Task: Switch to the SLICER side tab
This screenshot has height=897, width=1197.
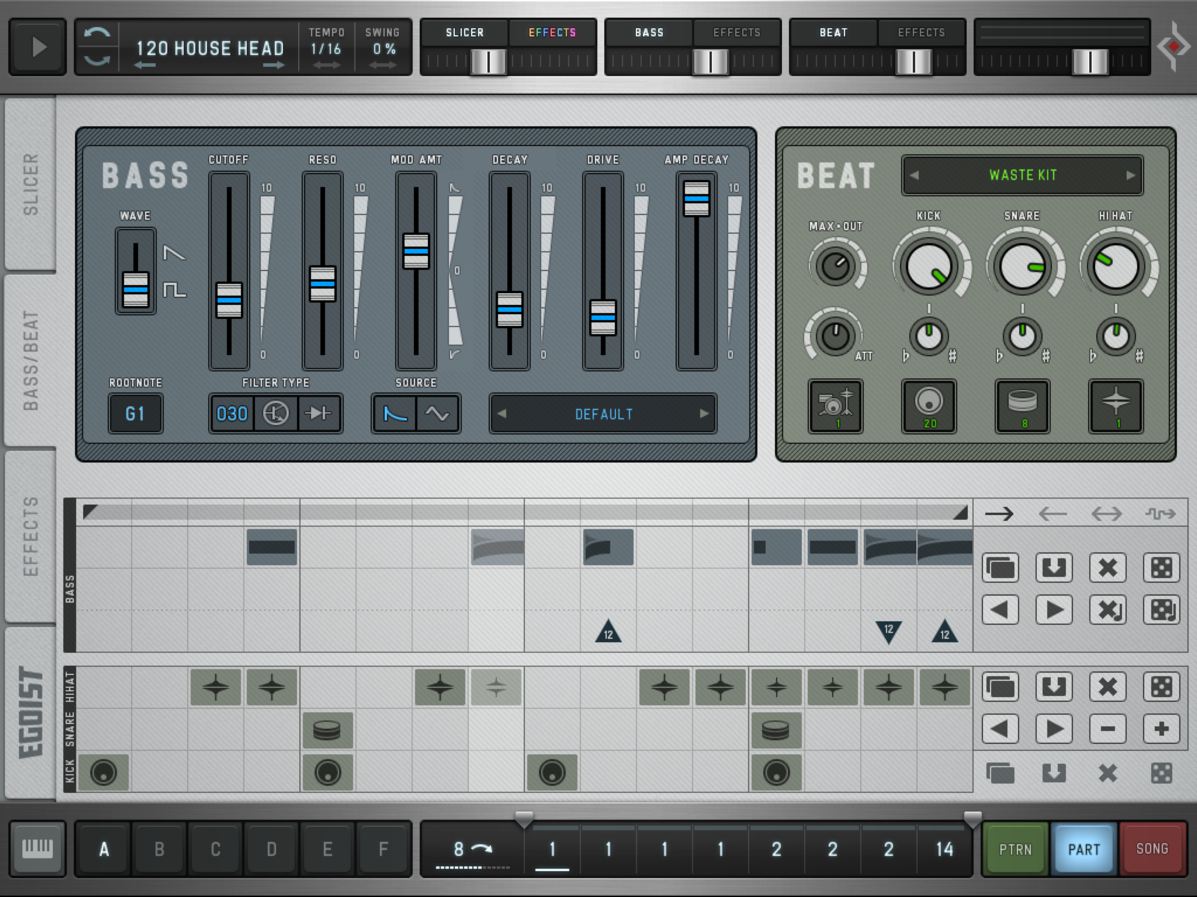Action: (x=30, y=184)
